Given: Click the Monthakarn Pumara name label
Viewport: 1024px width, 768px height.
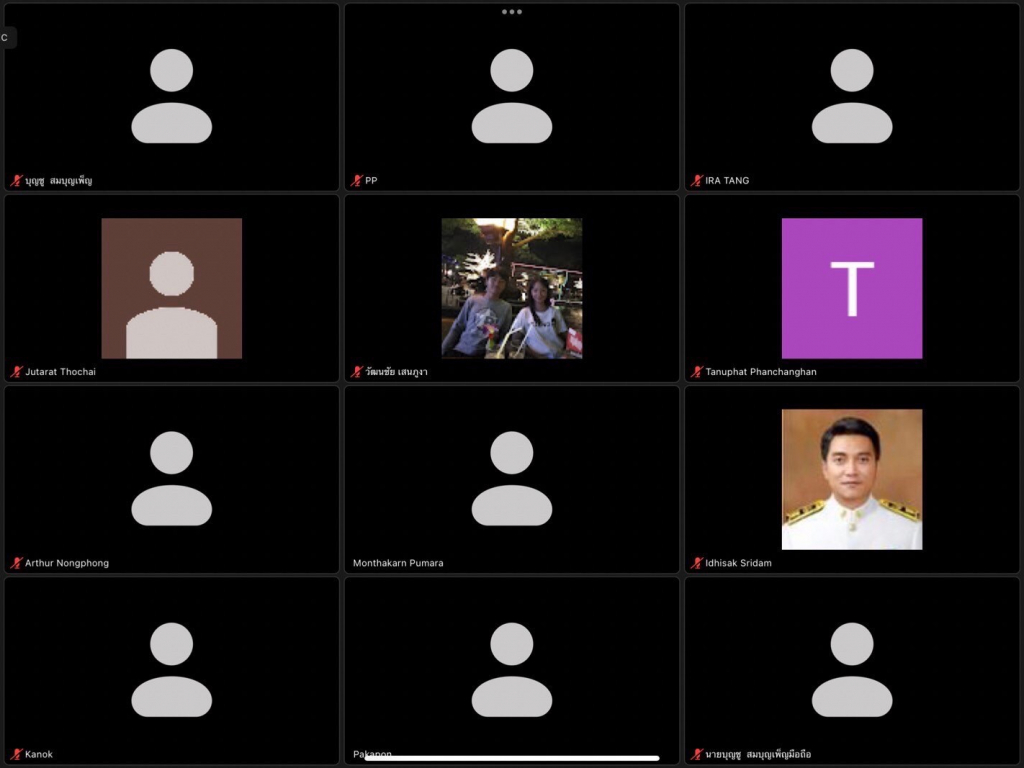Looking at the screenshot, I should tap(398, 563).
